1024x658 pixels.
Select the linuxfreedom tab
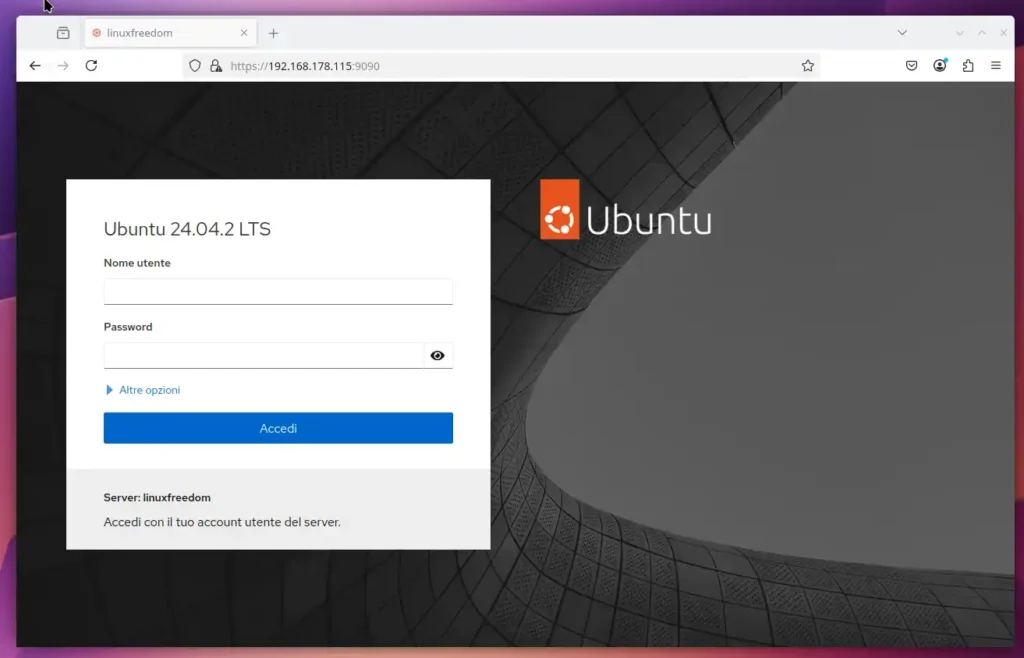pos(170,33)
